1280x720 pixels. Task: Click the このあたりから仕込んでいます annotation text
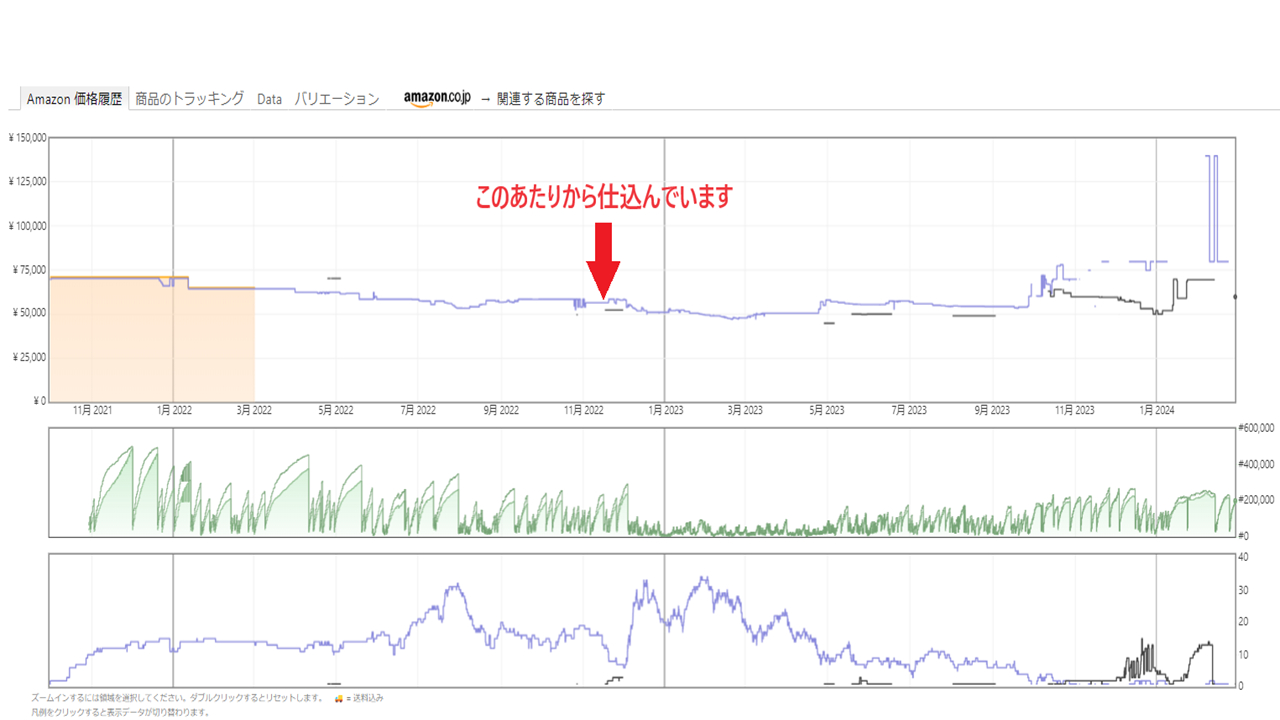point(601,196)
